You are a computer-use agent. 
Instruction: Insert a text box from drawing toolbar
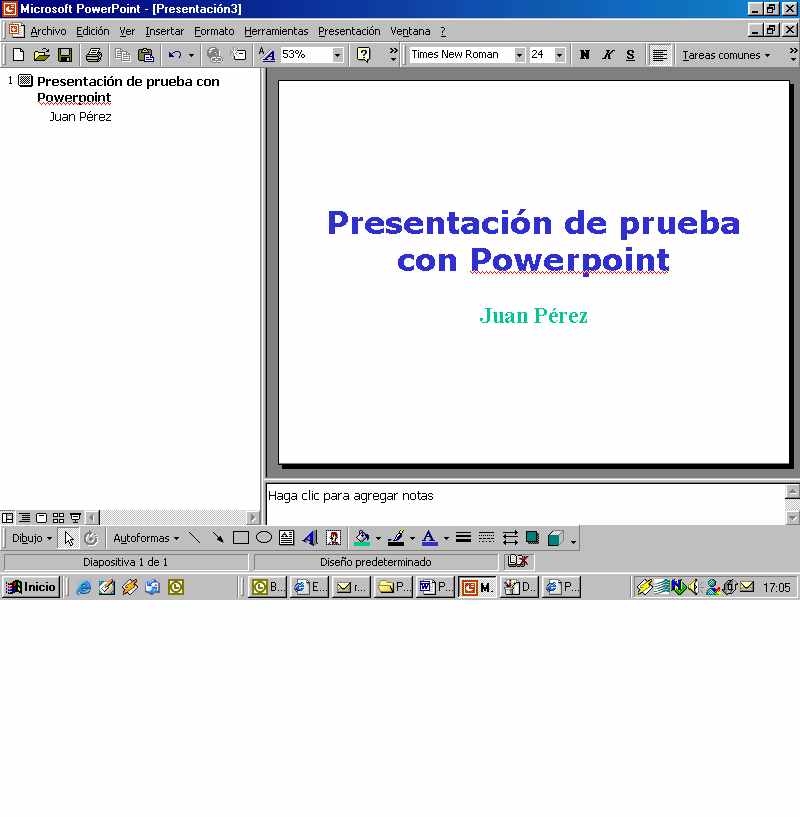coord(287,538)
